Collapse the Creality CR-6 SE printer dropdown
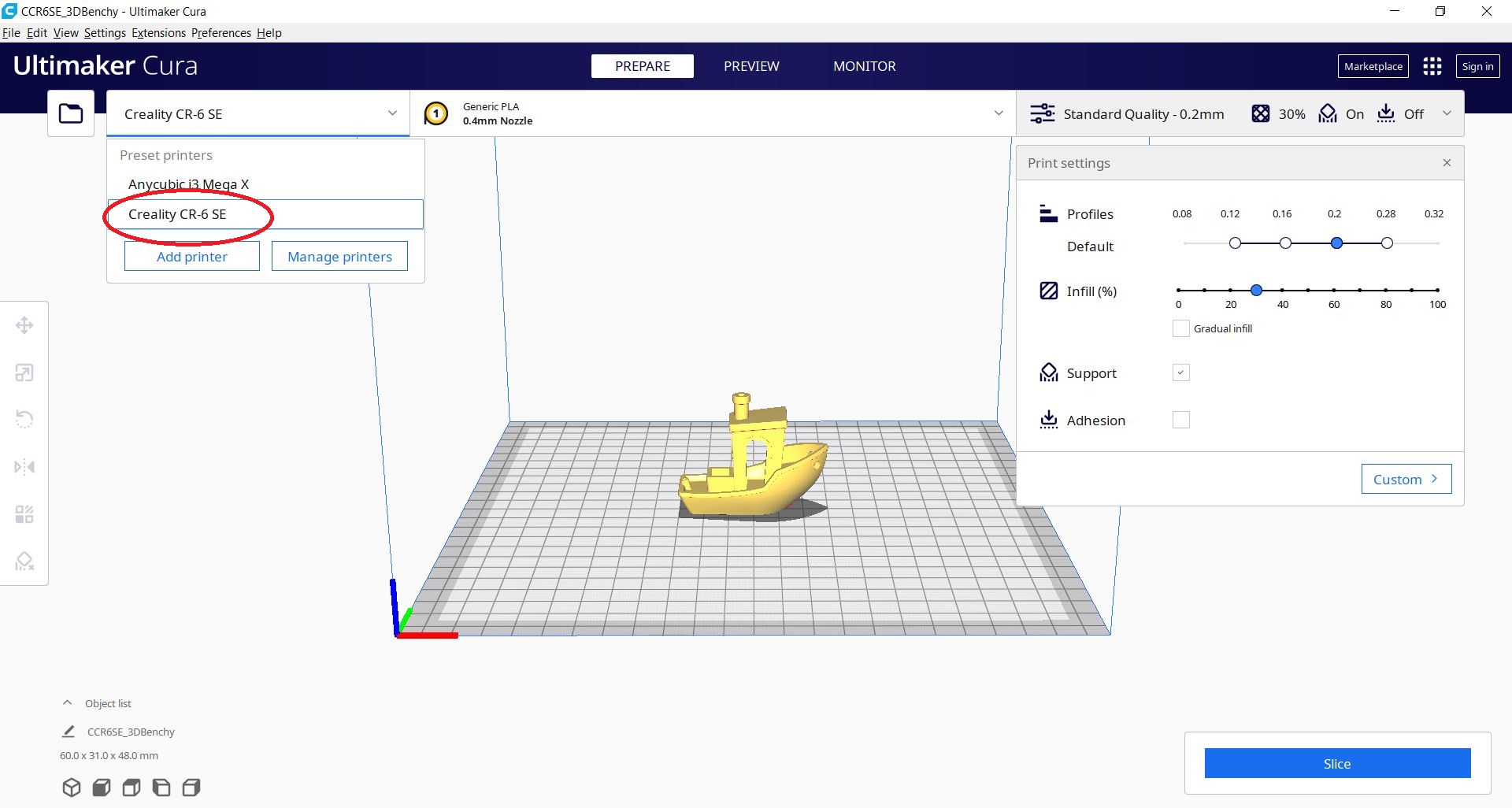1512x808 pixels. pos(391,113)
